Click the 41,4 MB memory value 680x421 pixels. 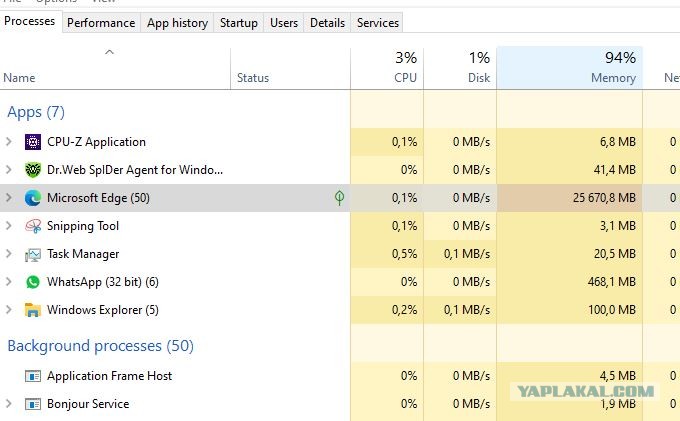coord(615,170)
